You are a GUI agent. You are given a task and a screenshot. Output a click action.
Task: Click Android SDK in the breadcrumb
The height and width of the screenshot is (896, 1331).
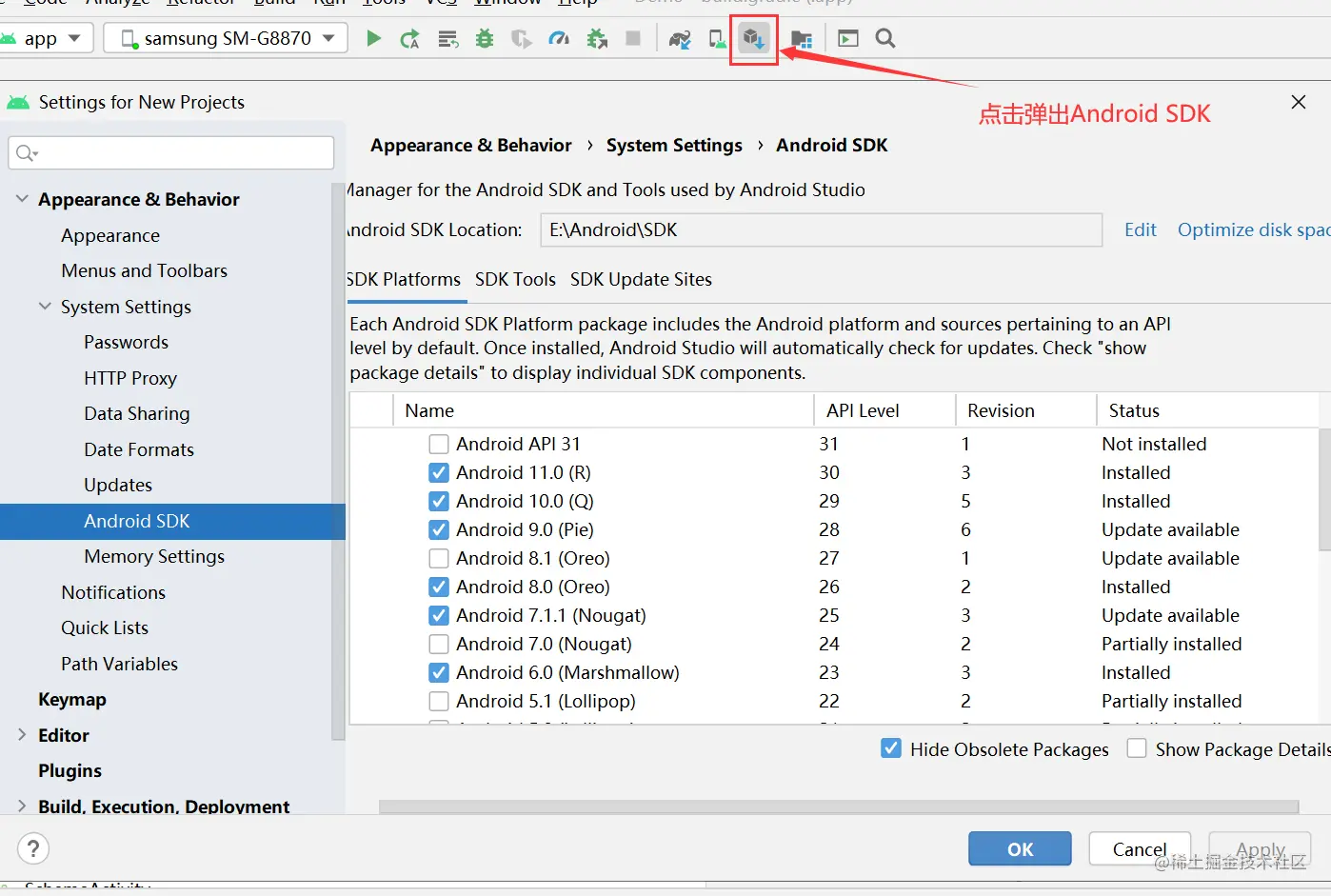point(831,145)
